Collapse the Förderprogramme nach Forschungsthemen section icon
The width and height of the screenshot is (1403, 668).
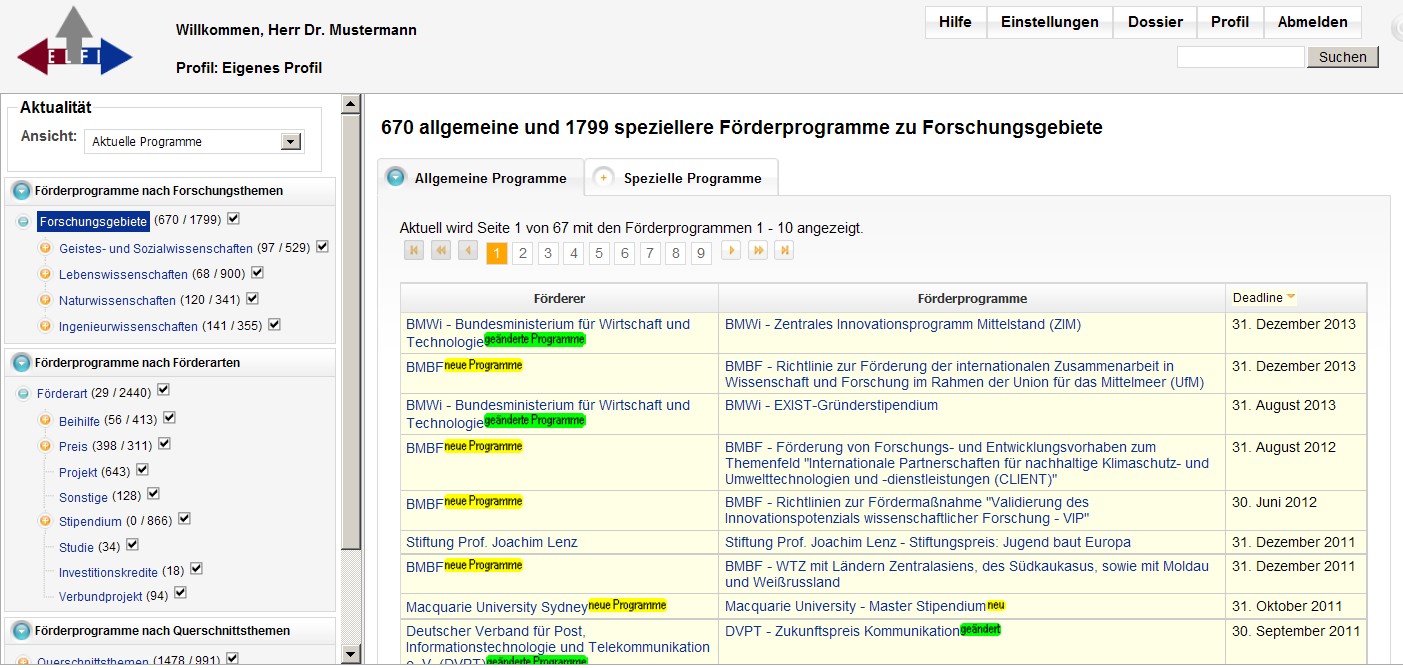click(22, 191)
